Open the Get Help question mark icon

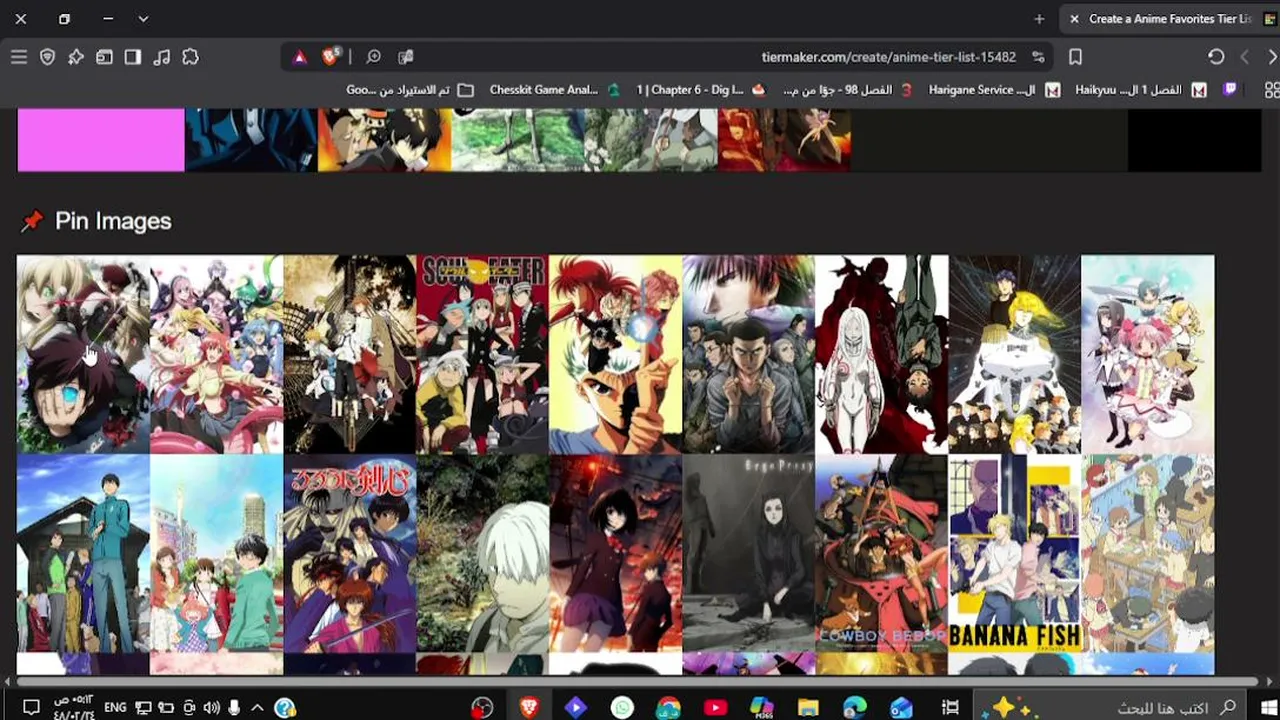coord(285,708)
